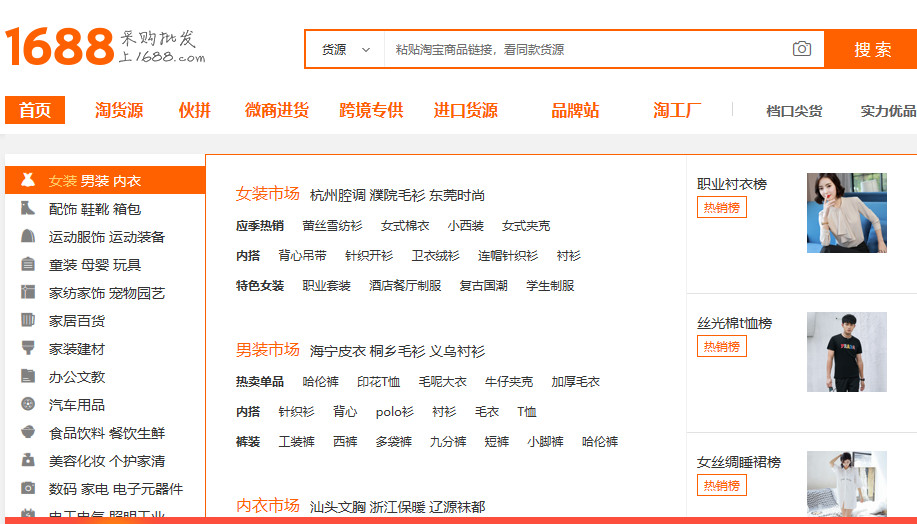Click the 背心吊带 link
917x524 pixels.
click(x=302, y=256)
